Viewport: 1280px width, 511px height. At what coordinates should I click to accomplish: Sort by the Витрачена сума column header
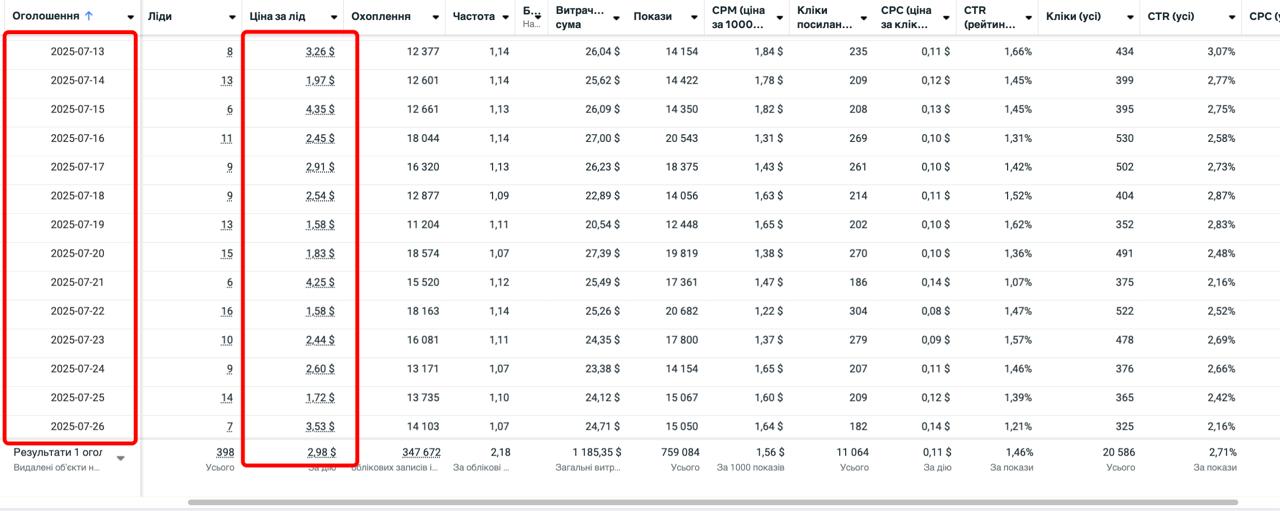click(x=580, y=17)
